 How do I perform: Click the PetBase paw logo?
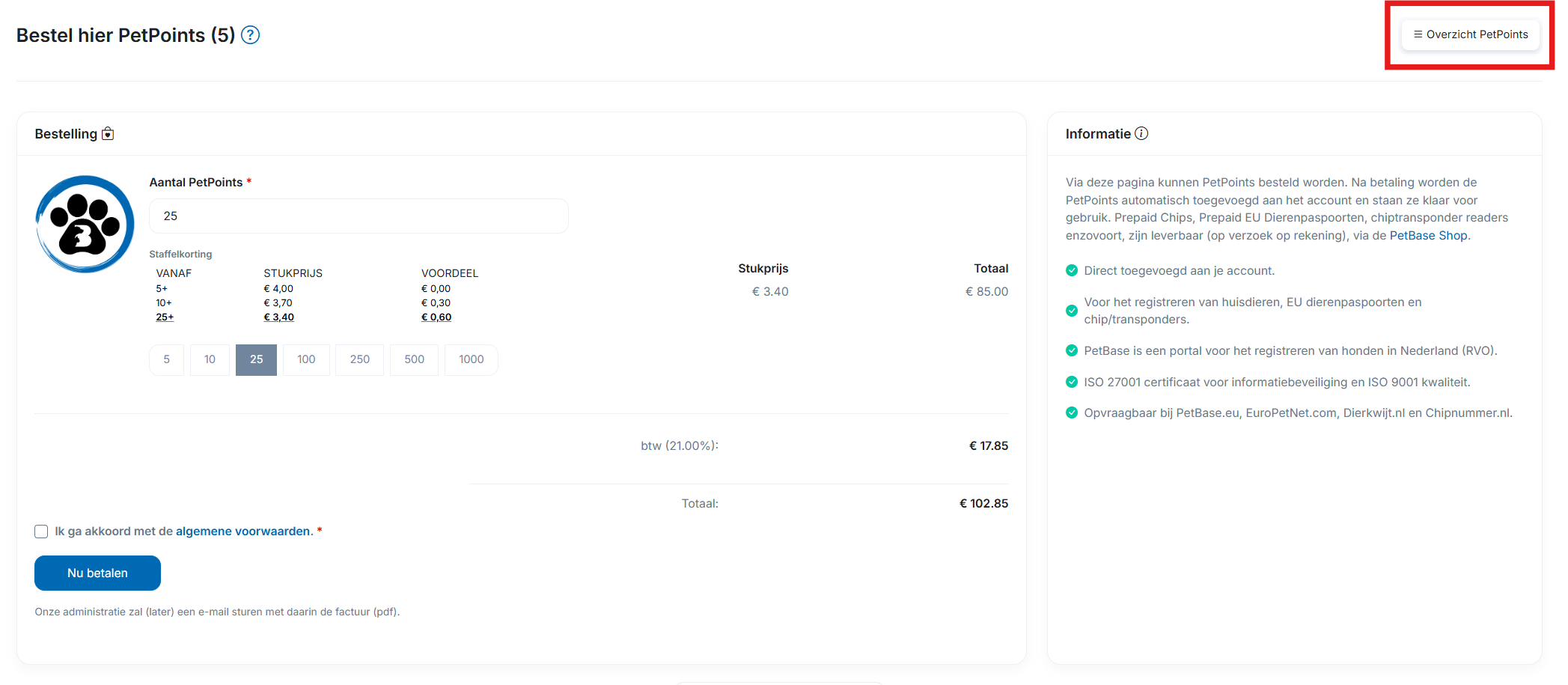point(85,225)
